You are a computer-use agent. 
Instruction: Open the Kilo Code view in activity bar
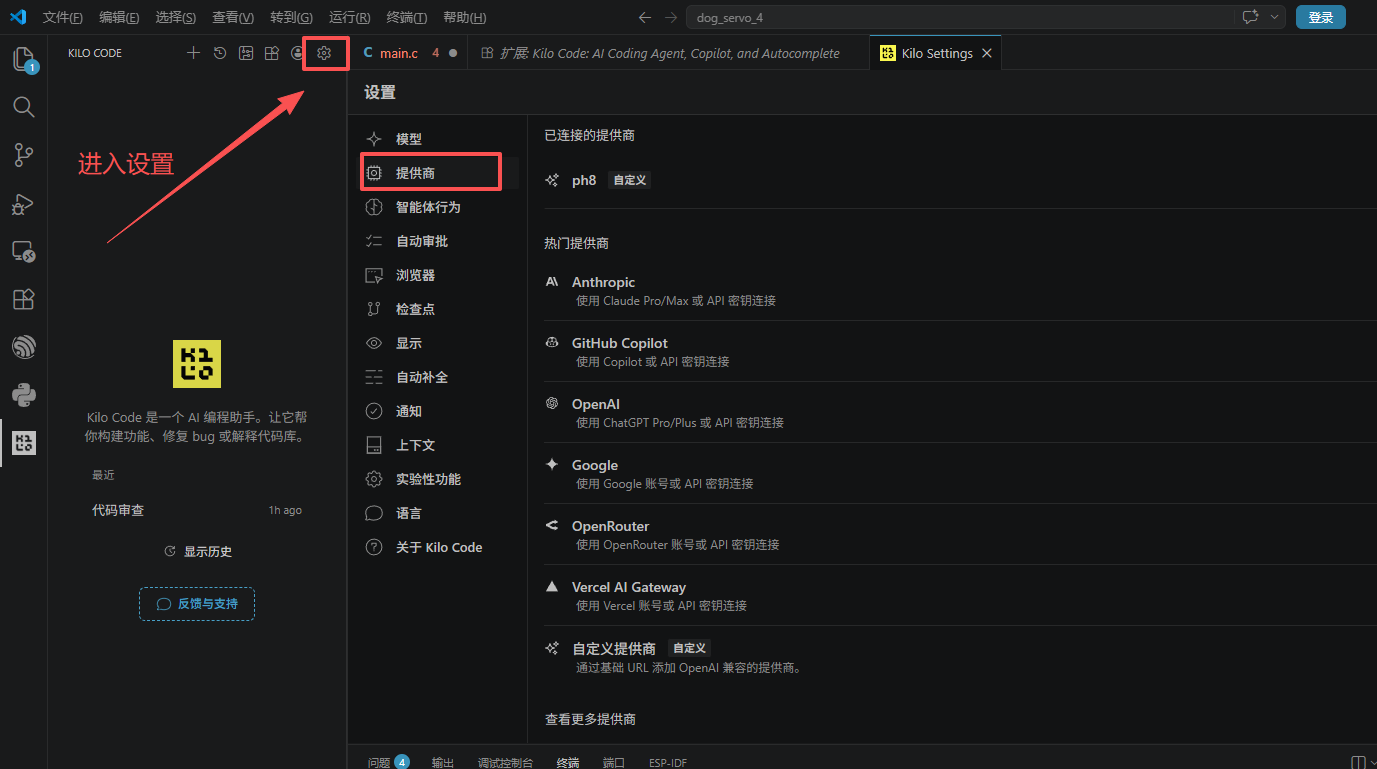coord(23,443)
